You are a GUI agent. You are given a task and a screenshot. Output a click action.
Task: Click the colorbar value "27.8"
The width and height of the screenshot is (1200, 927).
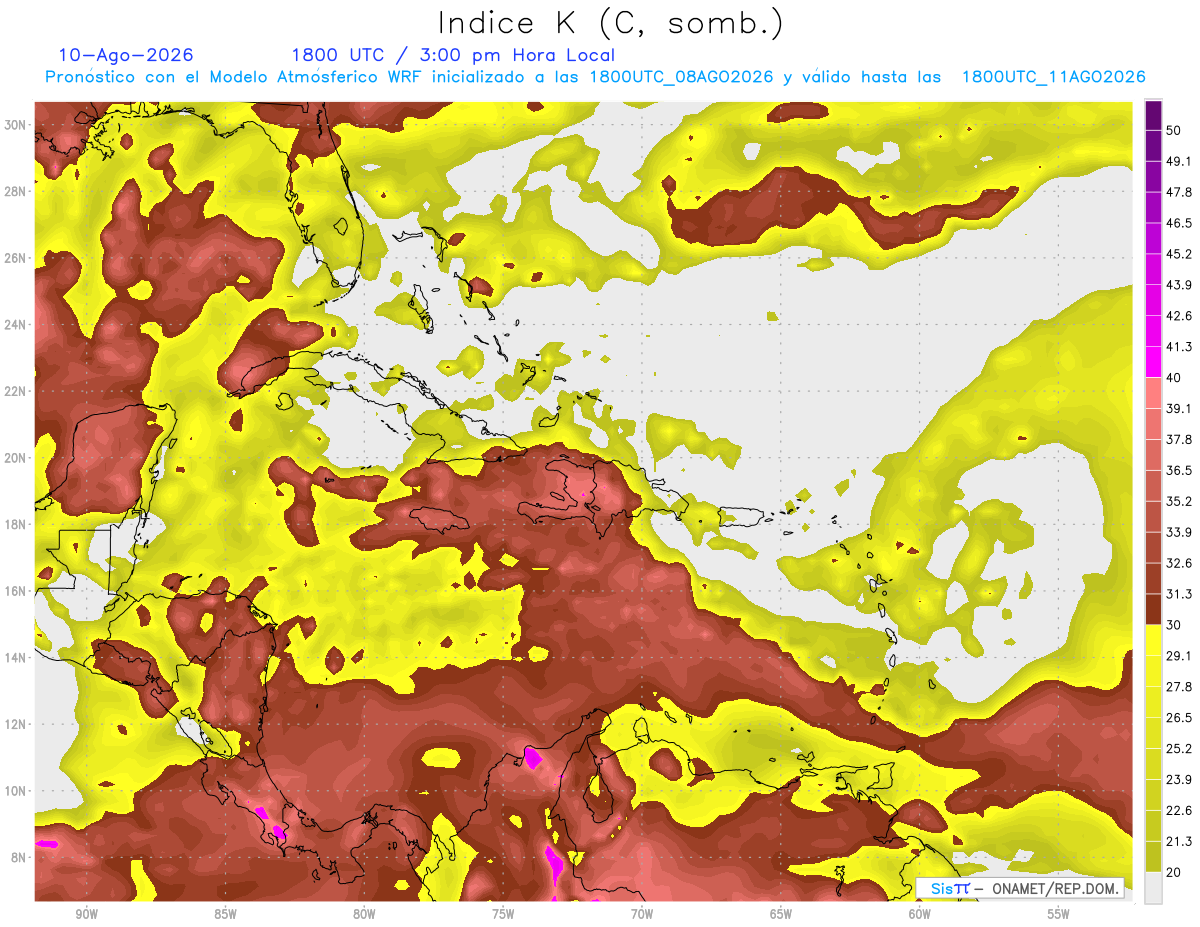click(x=1179, y=687)
